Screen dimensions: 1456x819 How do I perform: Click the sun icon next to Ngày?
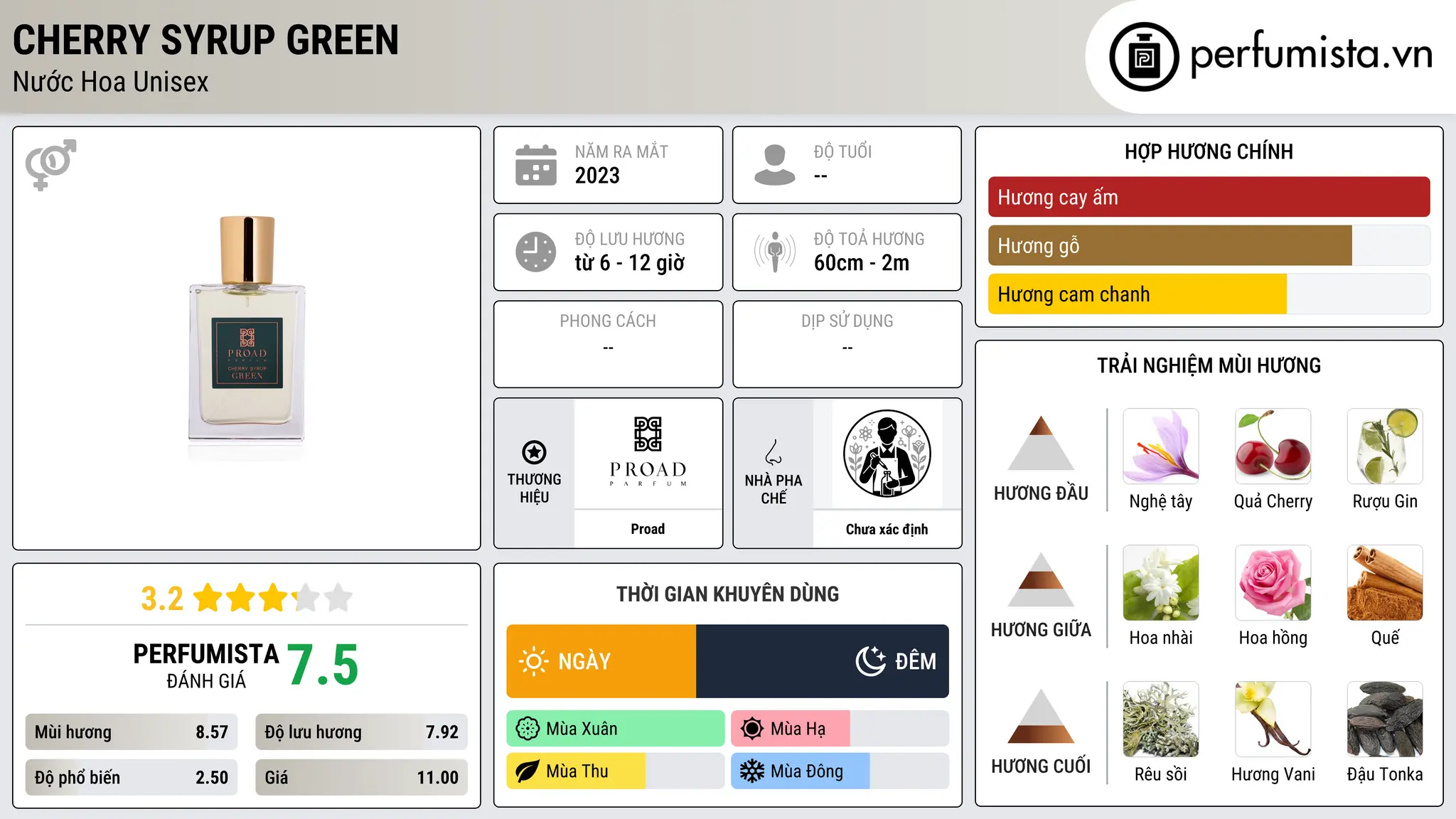tap(534, 661)
